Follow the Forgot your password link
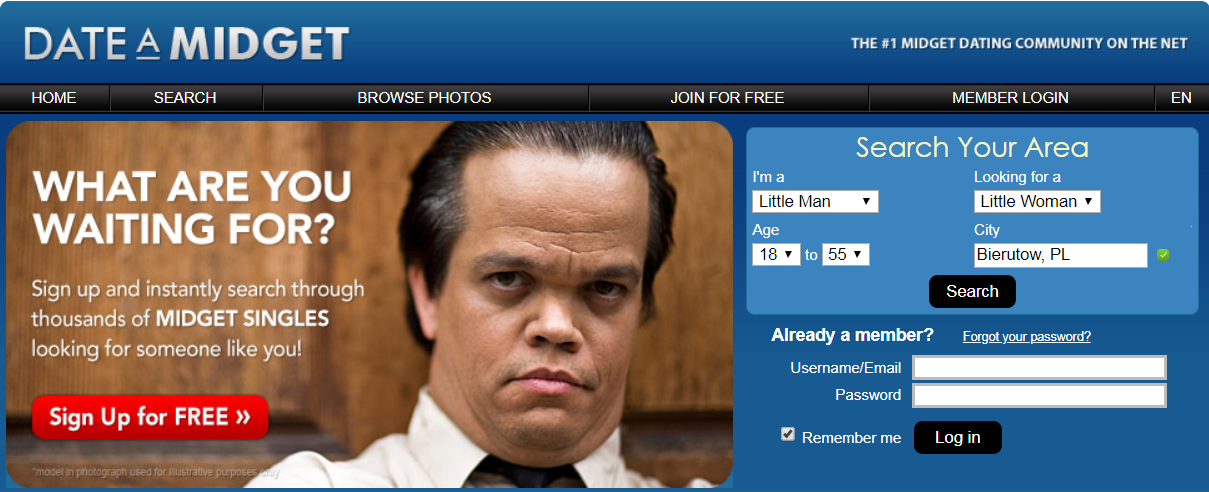The image size is (1209, 492). click(1027, 336)
